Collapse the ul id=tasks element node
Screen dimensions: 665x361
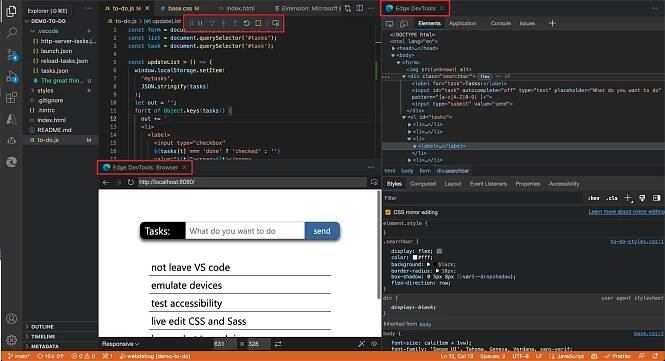point(404,117)
